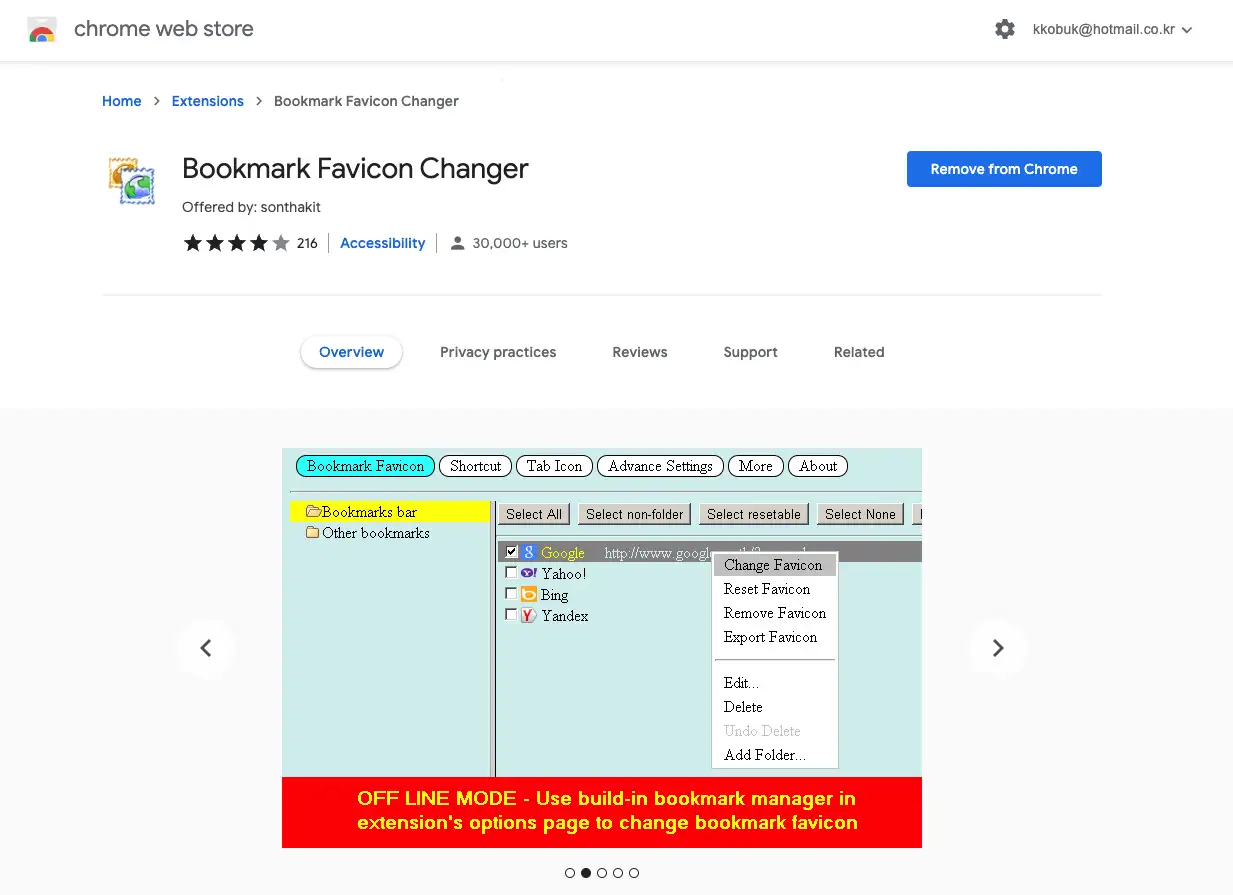
Task: Open the settings gear icon
Action: [1005, 30]
